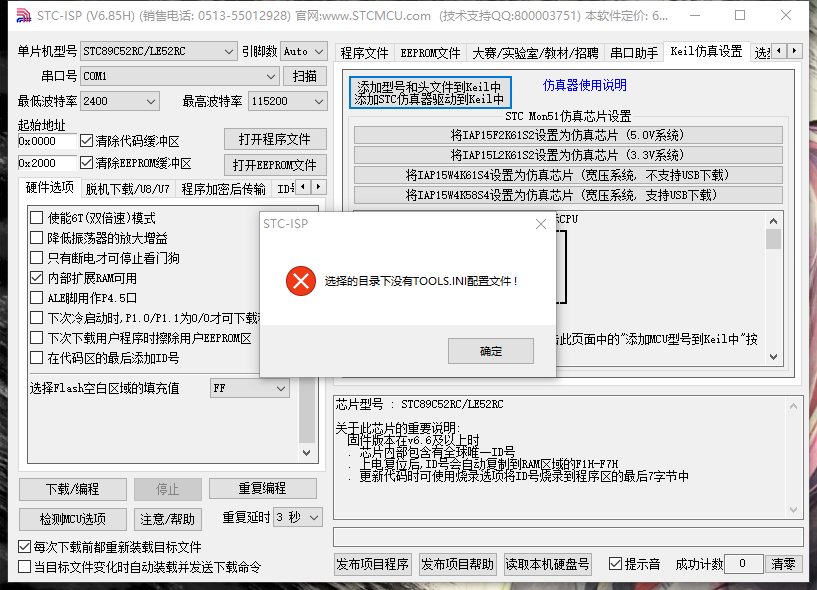Enable 当目标文件变化时自动装载并发送下载命令
The image size is (817, 590).
click(24, 567)
